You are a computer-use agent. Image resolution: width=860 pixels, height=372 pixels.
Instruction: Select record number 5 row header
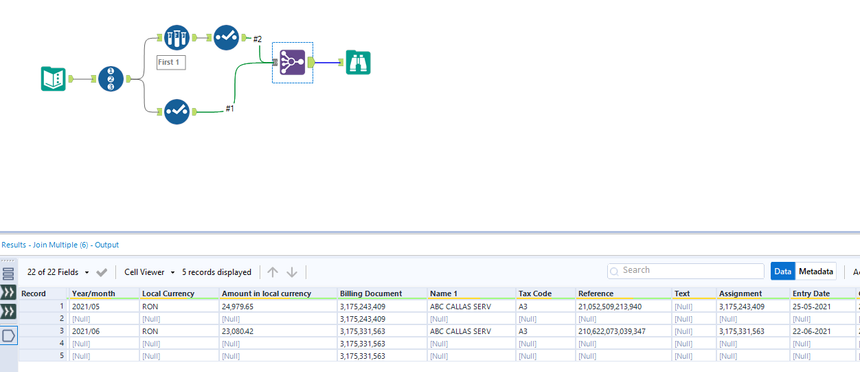pos(43,356)
